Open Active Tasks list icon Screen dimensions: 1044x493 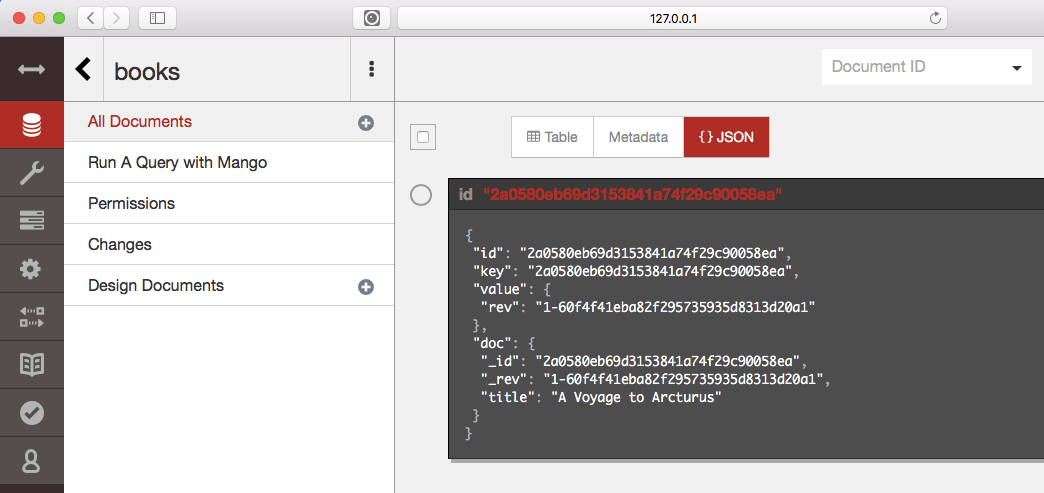coord(31,221)
